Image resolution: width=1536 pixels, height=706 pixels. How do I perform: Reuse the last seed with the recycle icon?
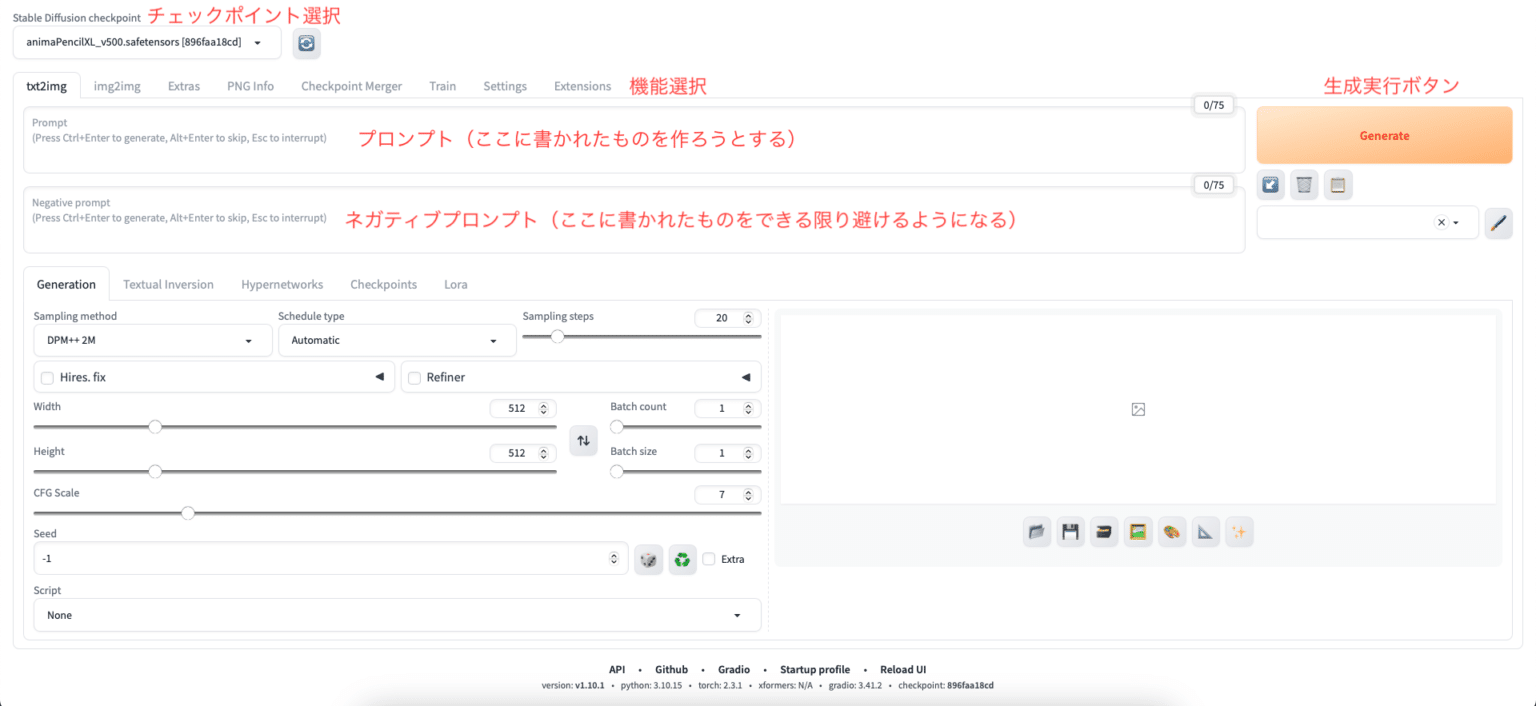point(683,559)
